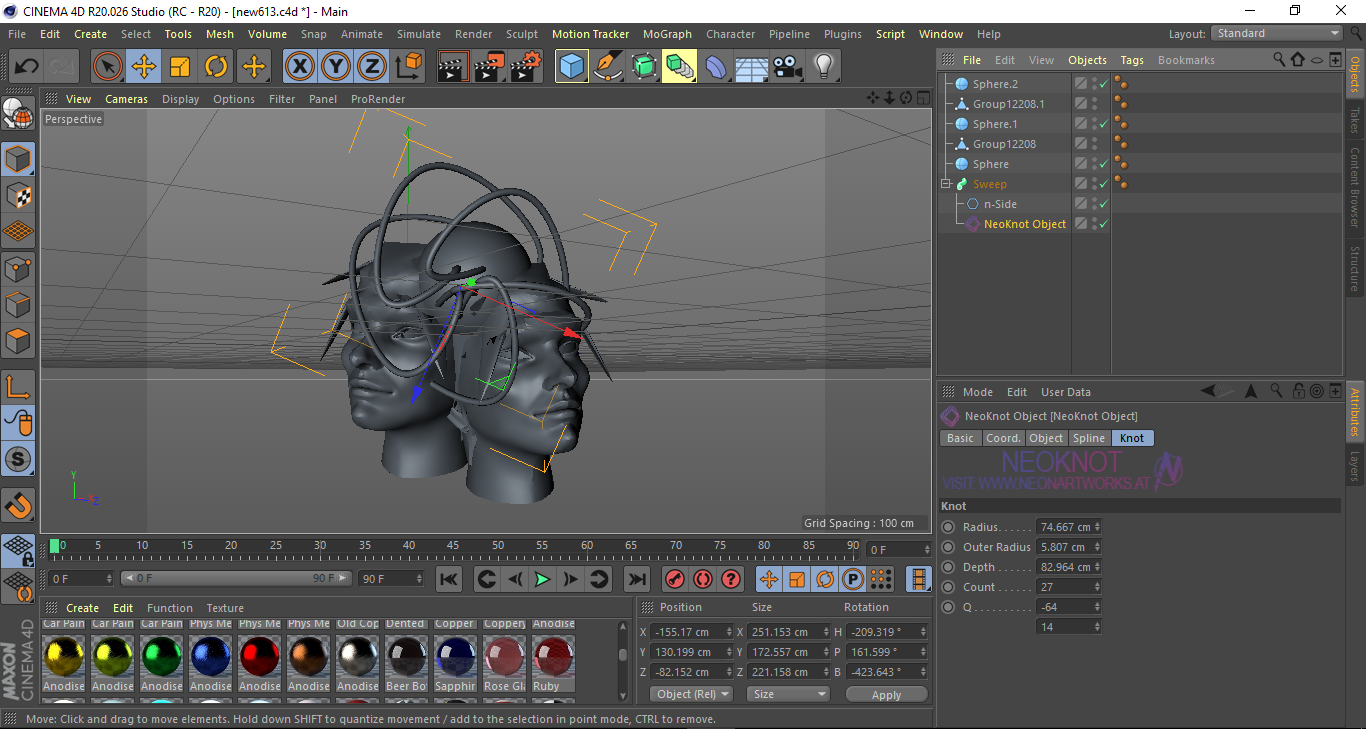The width and height of the screenshot is (1366, 729).
Task: Select the Live Selection tool
Action: (x=108, y=67)
